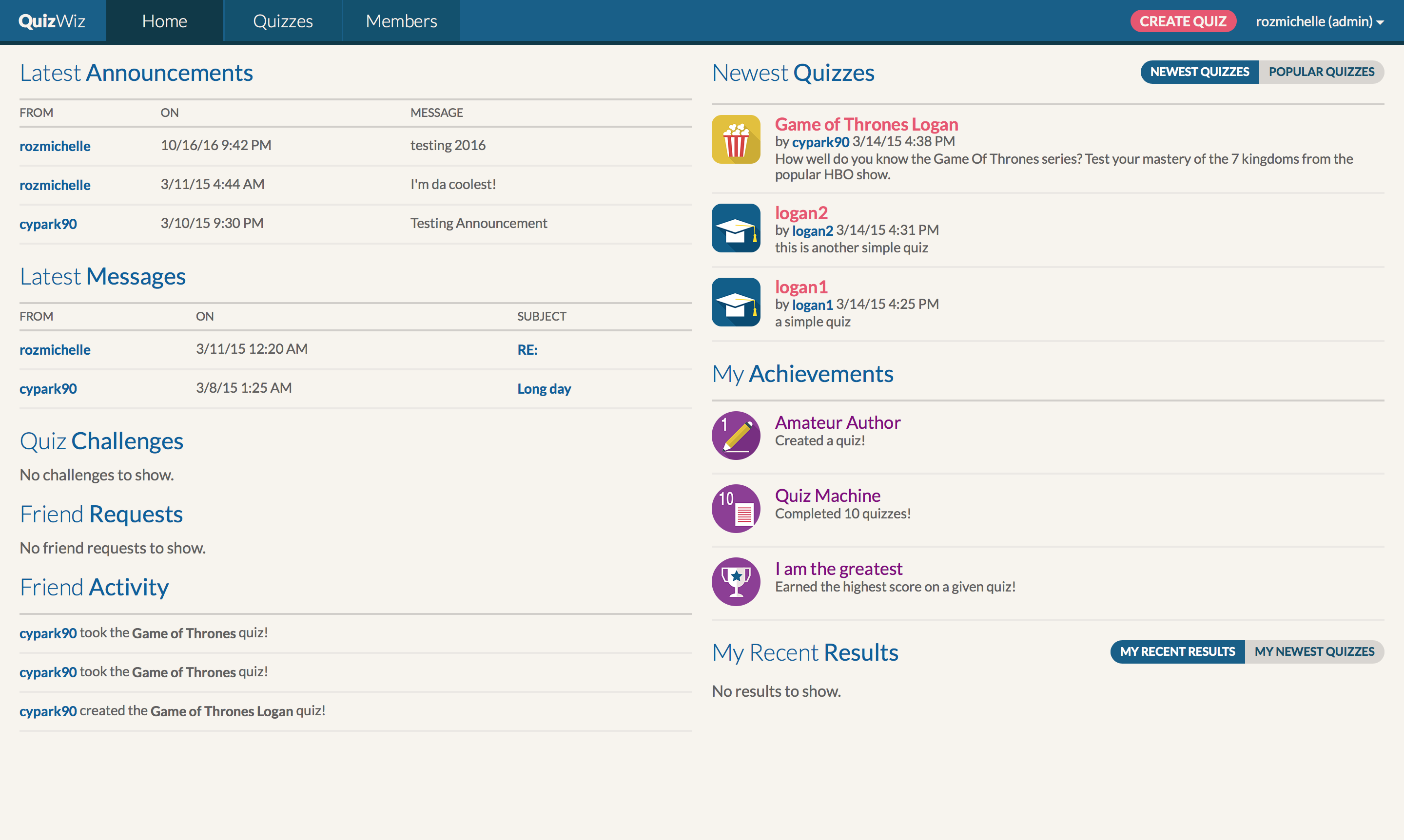Click cypark90 in the created-quiz activity row
This screenshot has width=1404, height=840.
pyautogui.click(x=48, y=711)
